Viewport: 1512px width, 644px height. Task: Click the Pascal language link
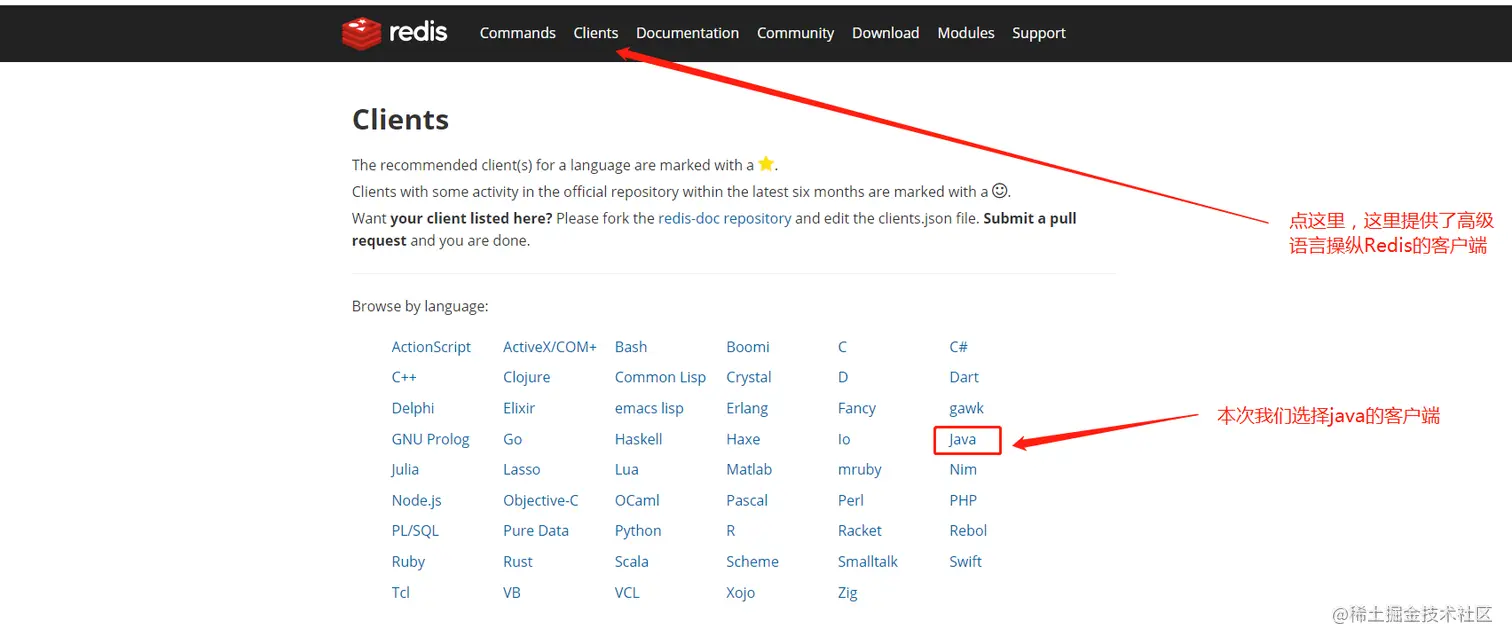(747, 500)
